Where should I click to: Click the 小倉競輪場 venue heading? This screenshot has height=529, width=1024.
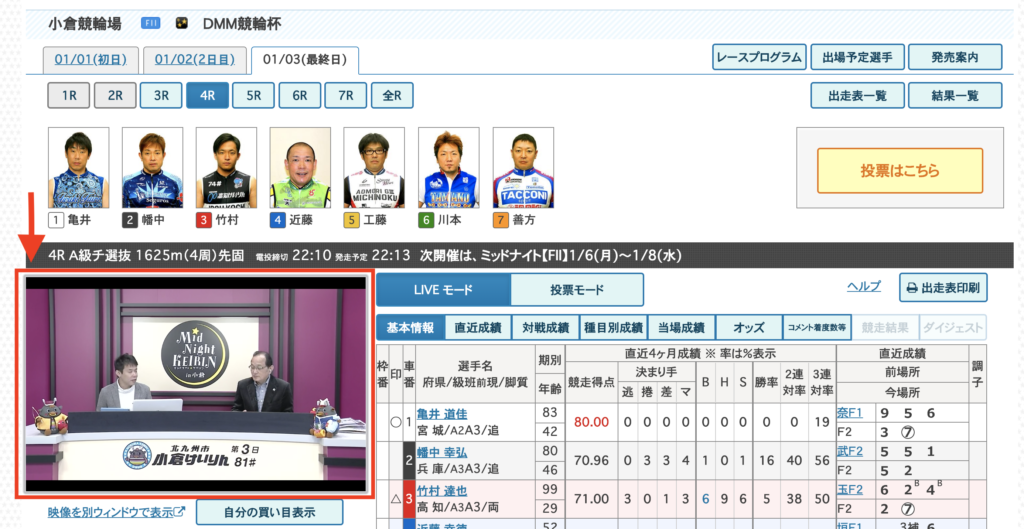85,25
